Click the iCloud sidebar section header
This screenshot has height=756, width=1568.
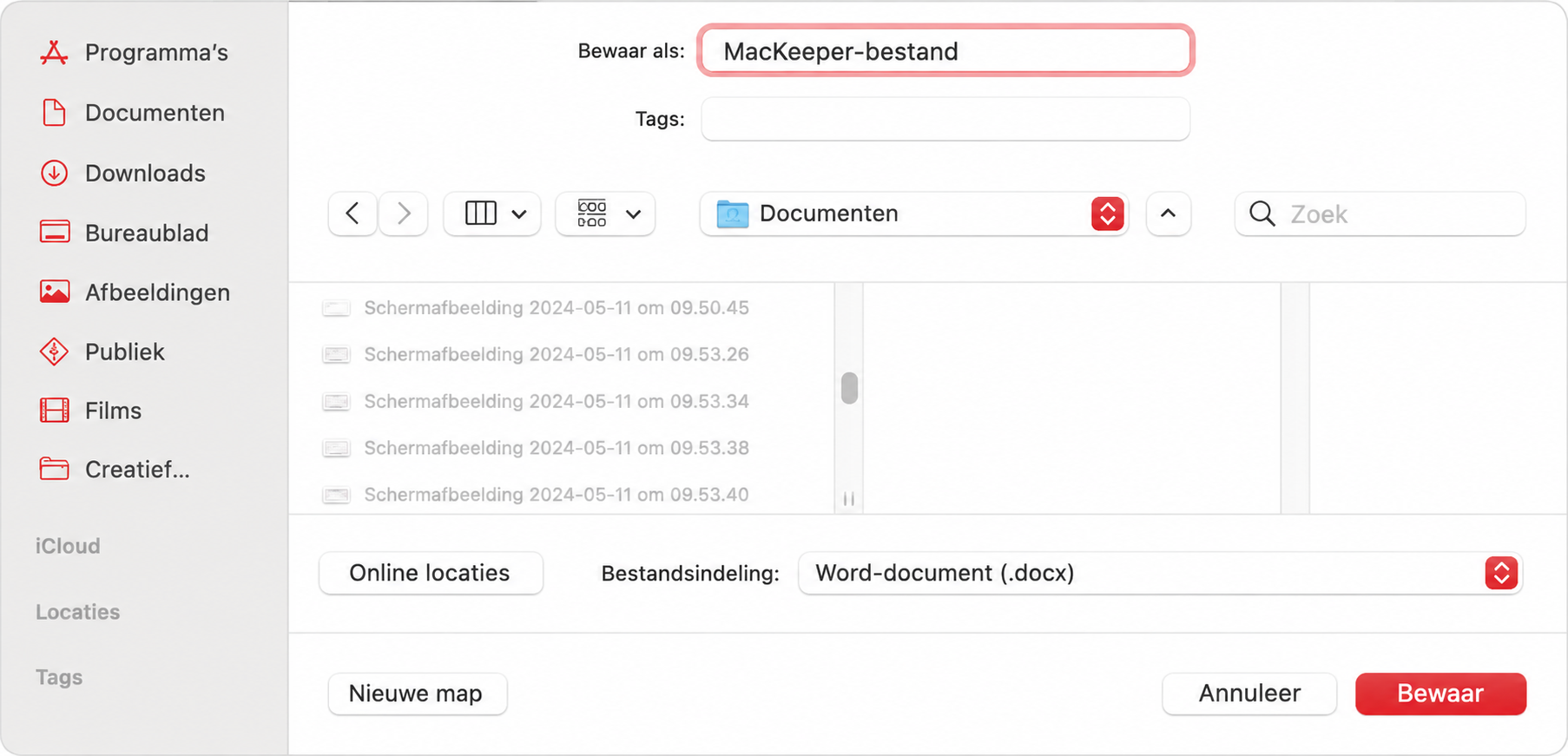(x=68, y=546)
